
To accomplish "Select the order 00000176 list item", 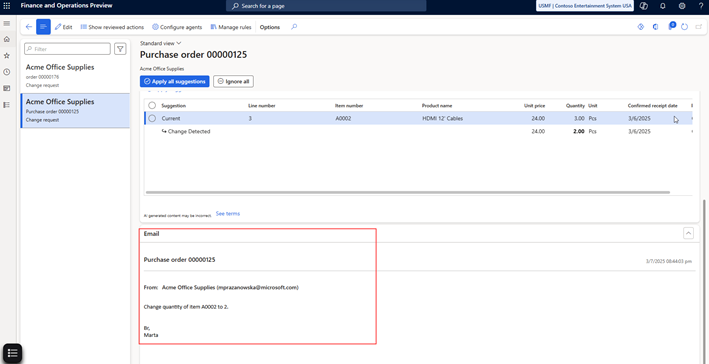I will pos(75,76).
